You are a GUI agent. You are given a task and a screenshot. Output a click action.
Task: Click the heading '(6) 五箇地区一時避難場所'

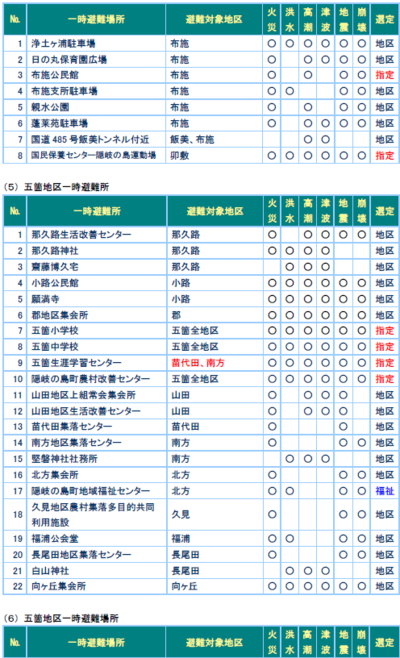click(x=61, y=619)
